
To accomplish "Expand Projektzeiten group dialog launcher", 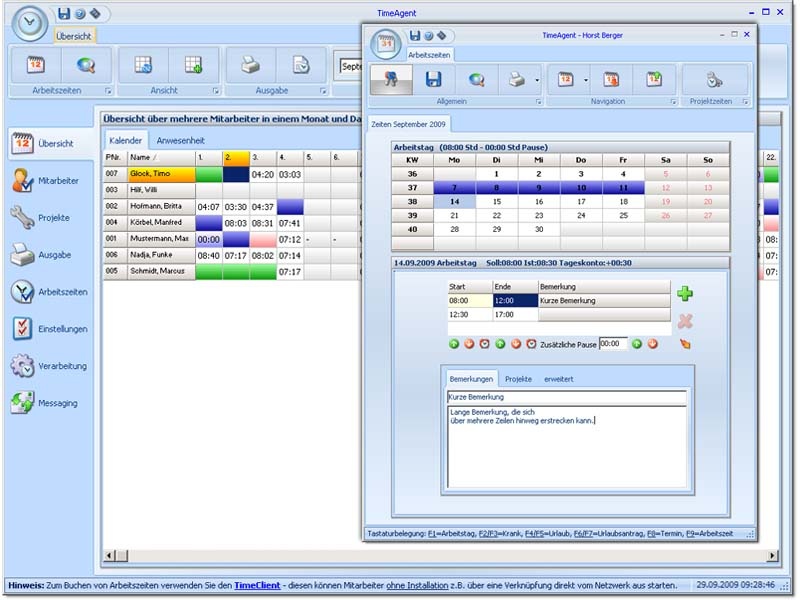I will 745,102.
